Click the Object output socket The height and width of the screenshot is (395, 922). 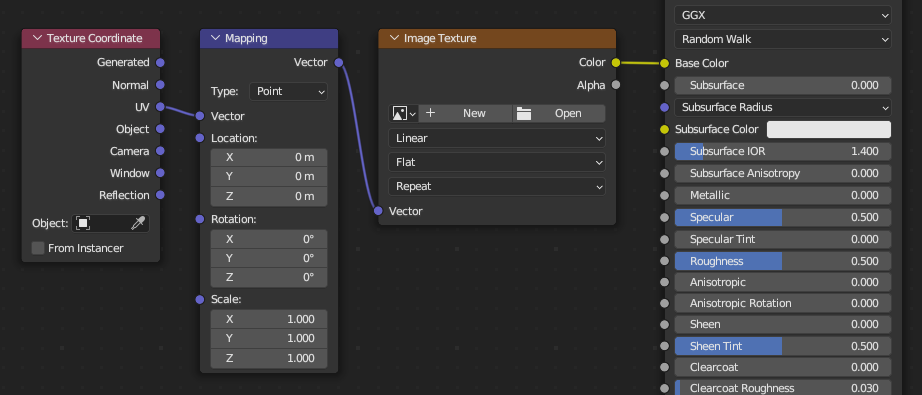[x=160, y=129]
